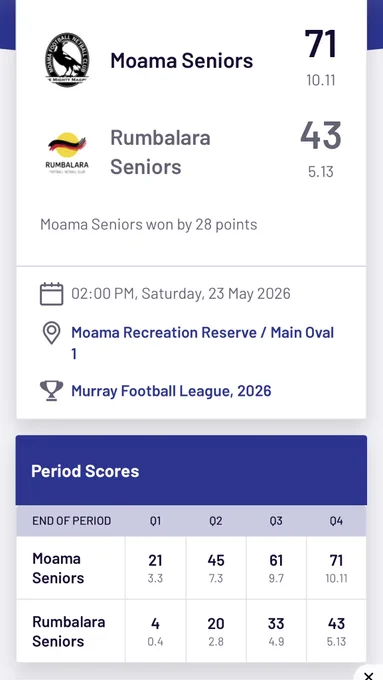383x680 pixels.
Task: Click the Rumbalara club logo
Action: point(67,153)
